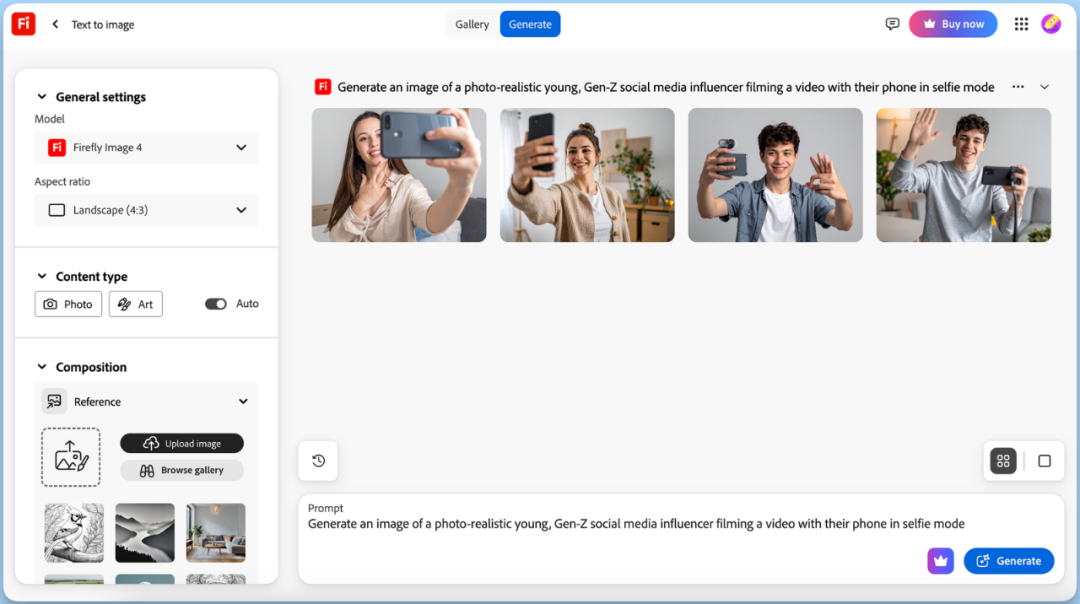Click Upload image in the Composition panel
The image size is (1080, 604).
click(181, 443)
